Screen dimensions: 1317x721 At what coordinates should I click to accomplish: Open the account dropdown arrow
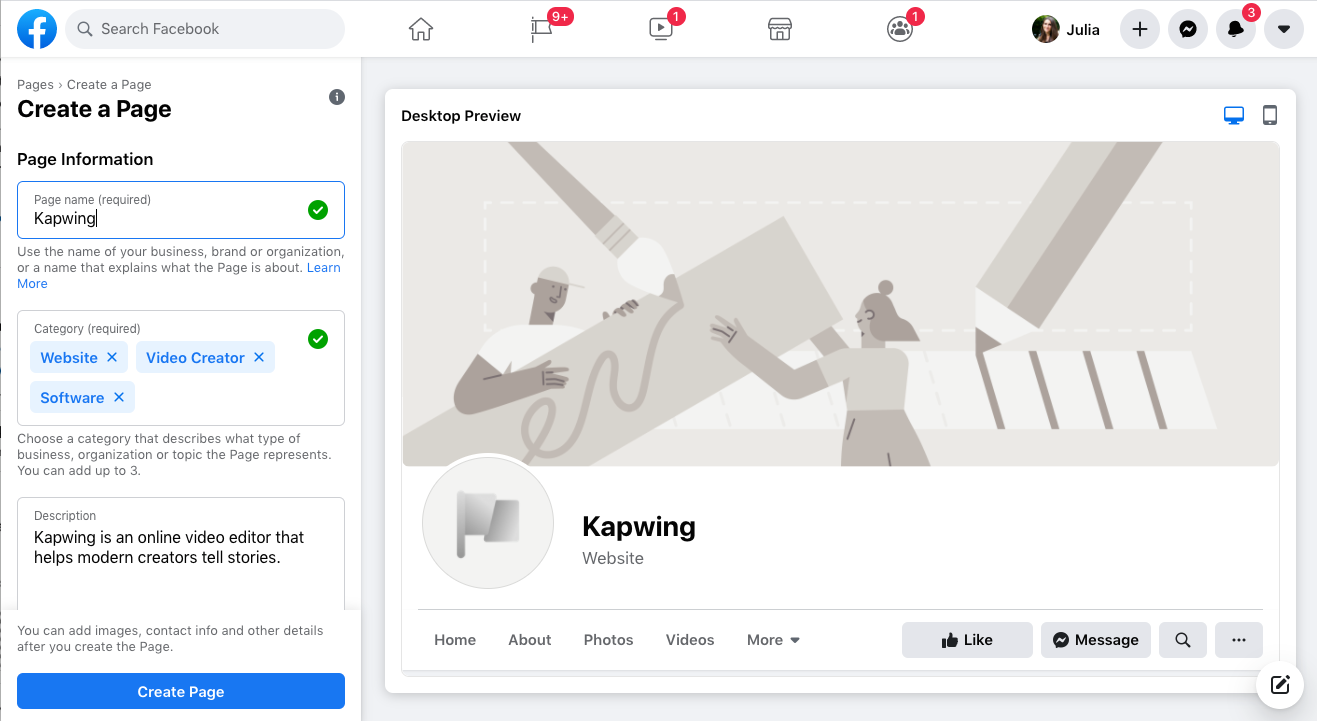[1284, 30]
